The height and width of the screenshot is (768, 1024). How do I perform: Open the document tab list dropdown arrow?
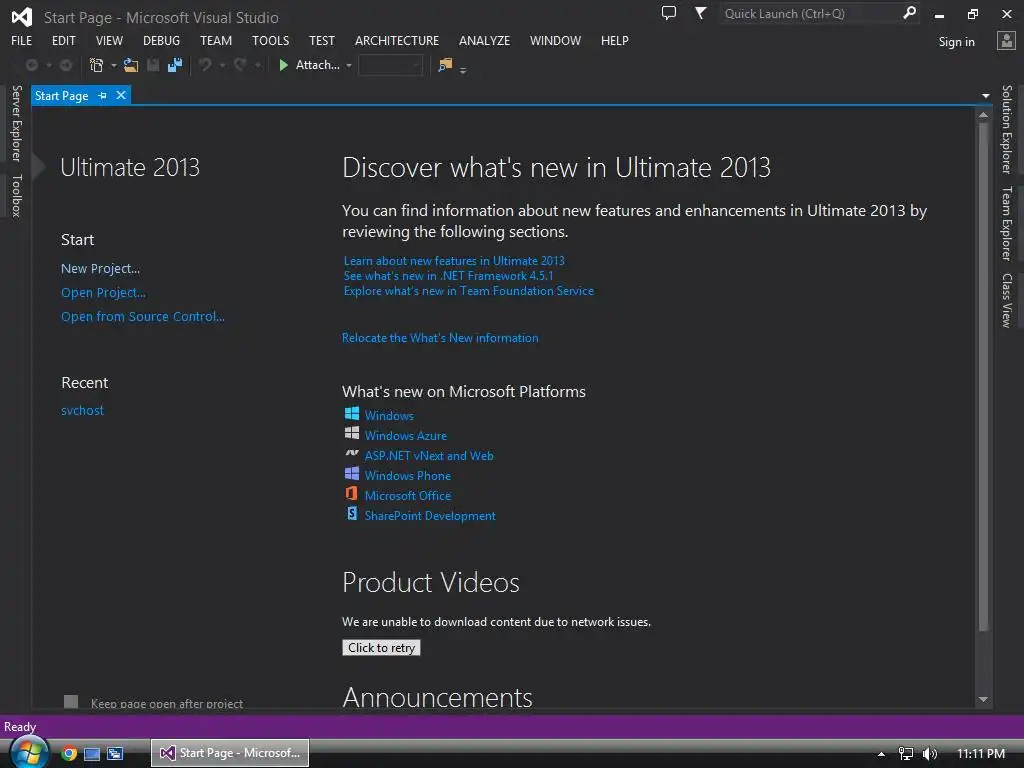coord(985,96)
